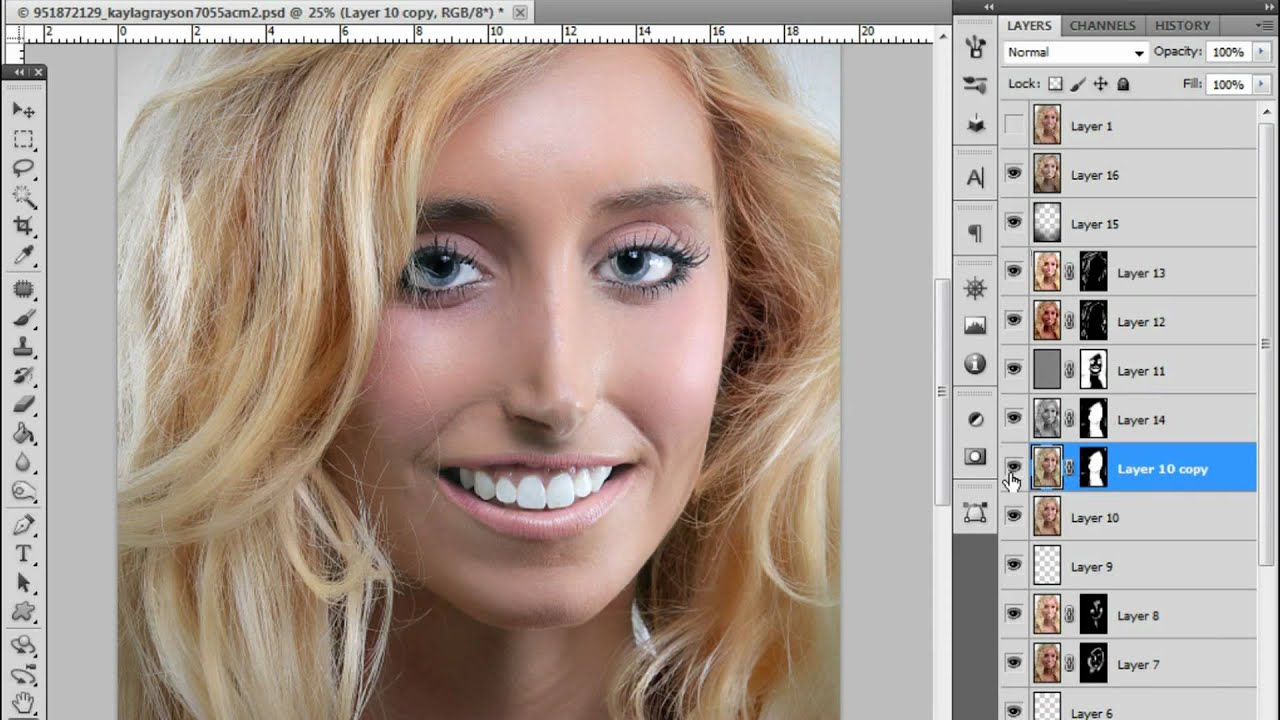The height and width of the screenshot is (720, 1280).
Task: Choose the Eyedropper tool
Action: [24, 256]
